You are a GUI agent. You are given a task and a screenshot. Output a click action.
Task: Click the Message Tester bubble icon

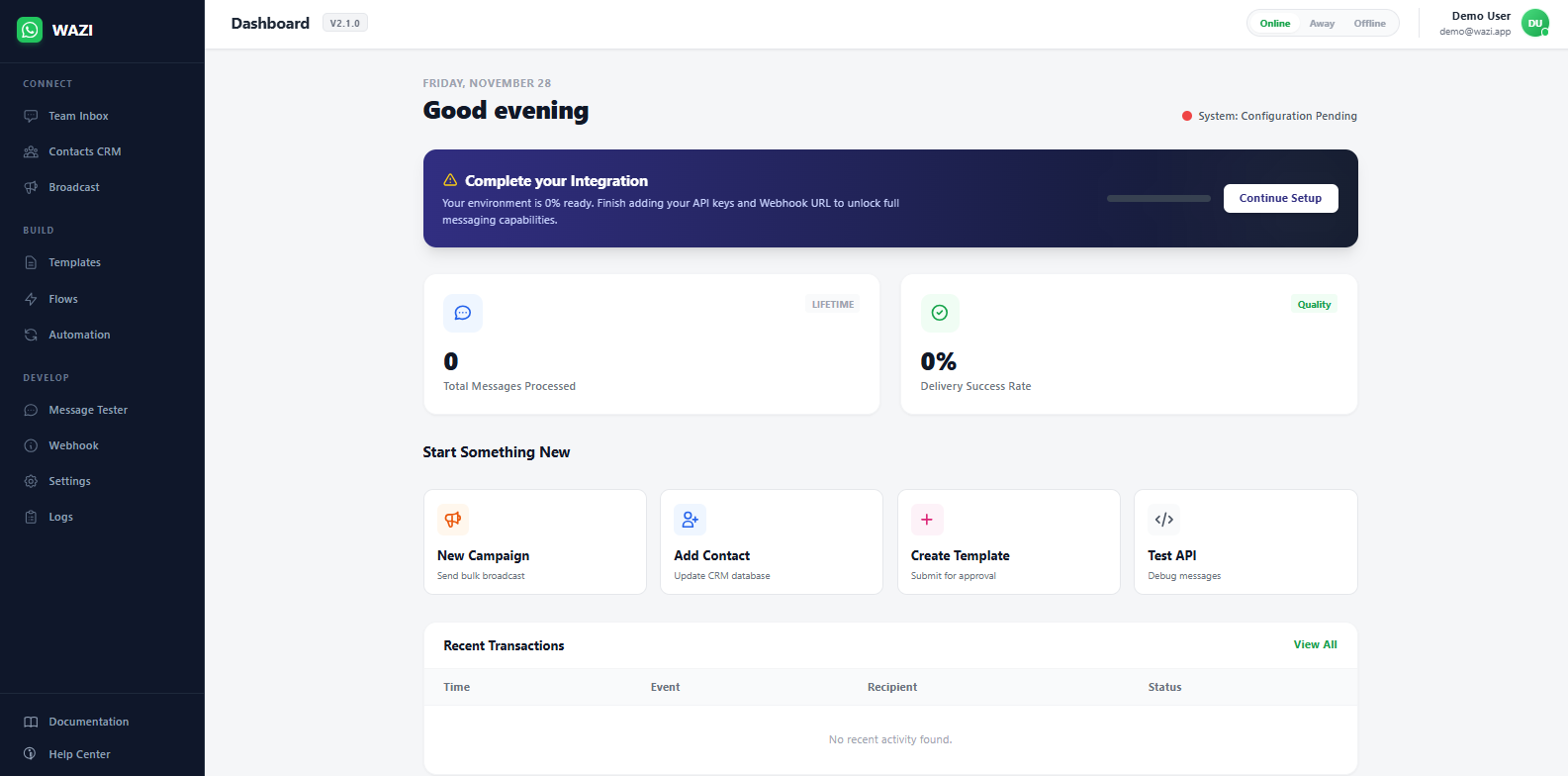click(x=31, y=410)
